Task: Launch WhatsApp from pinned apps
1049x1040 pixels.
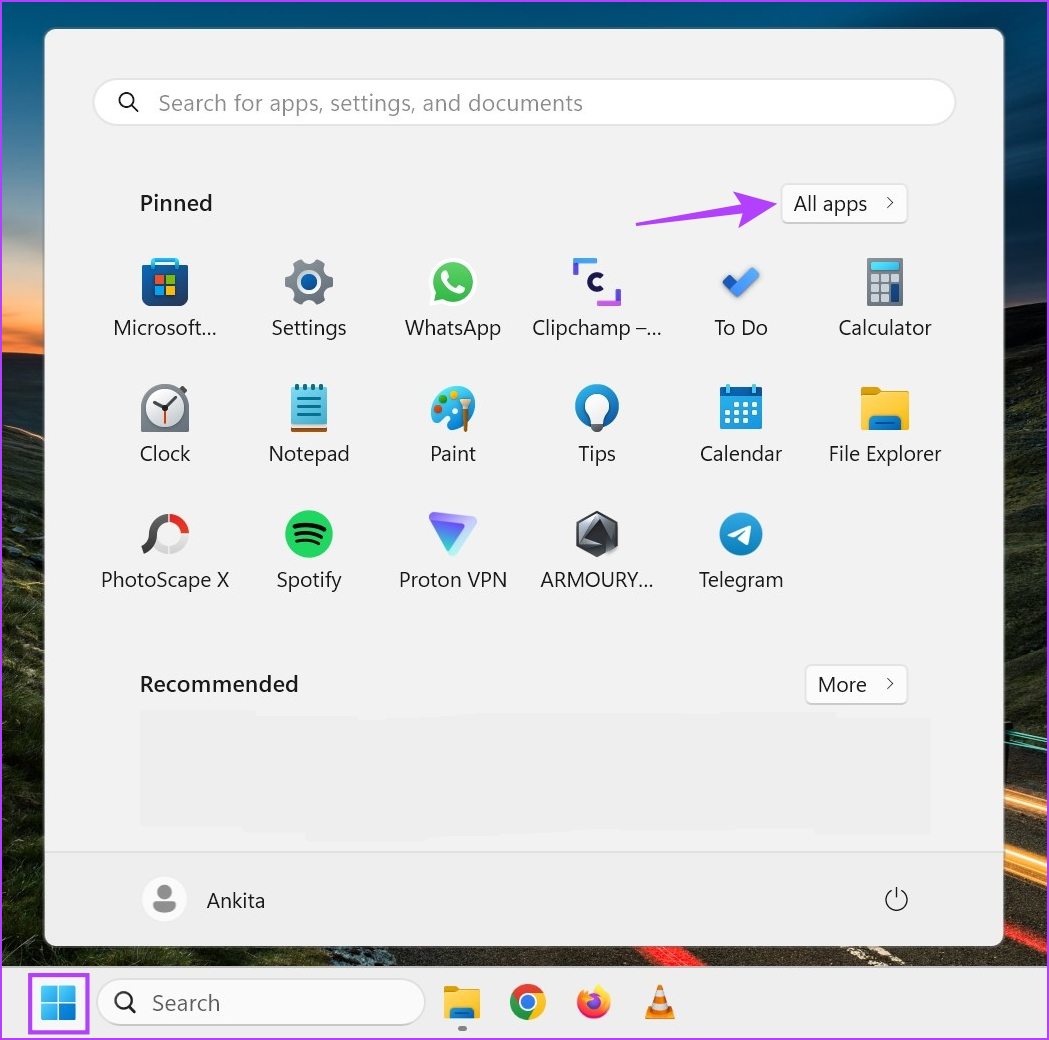Action: [452, 298]
